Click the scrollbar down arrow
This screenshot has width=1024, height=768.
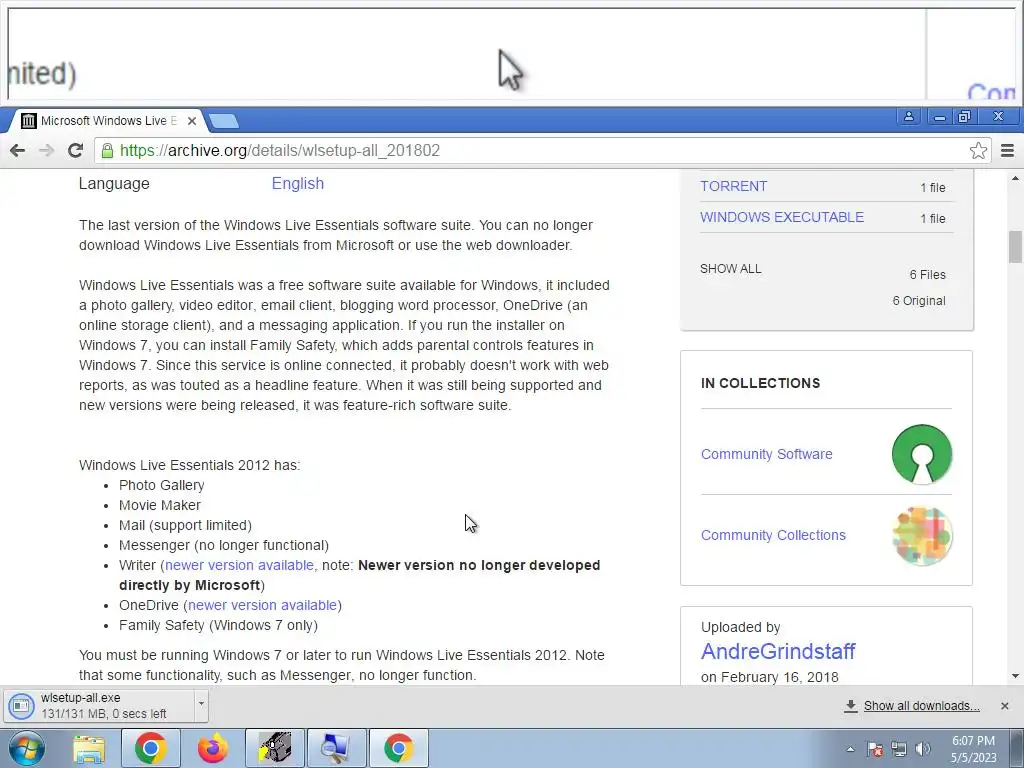tap(1015, 677)
